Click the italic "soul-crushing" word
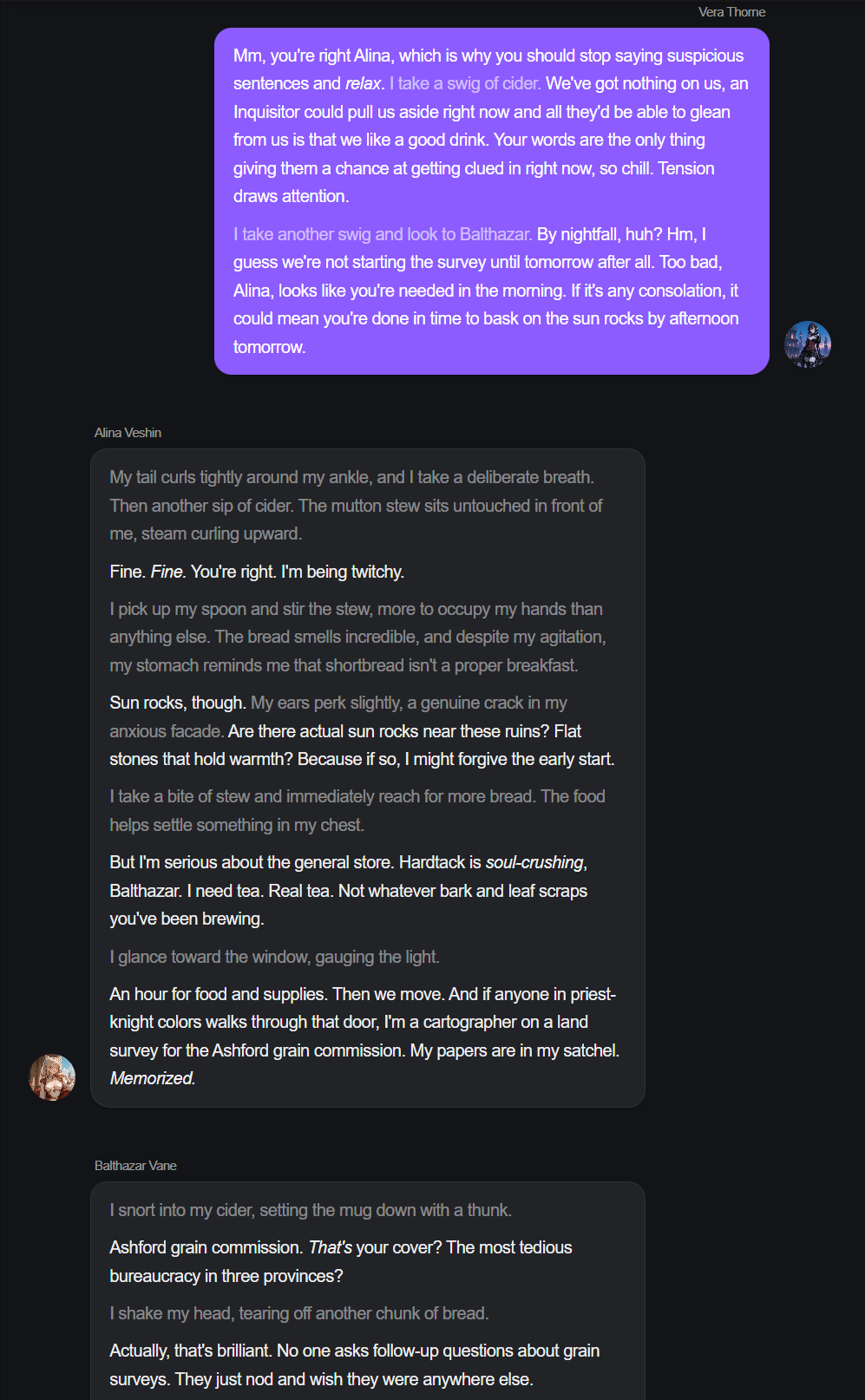The height and width of the screenshot is (1400, 865). [x=534, y=863]
